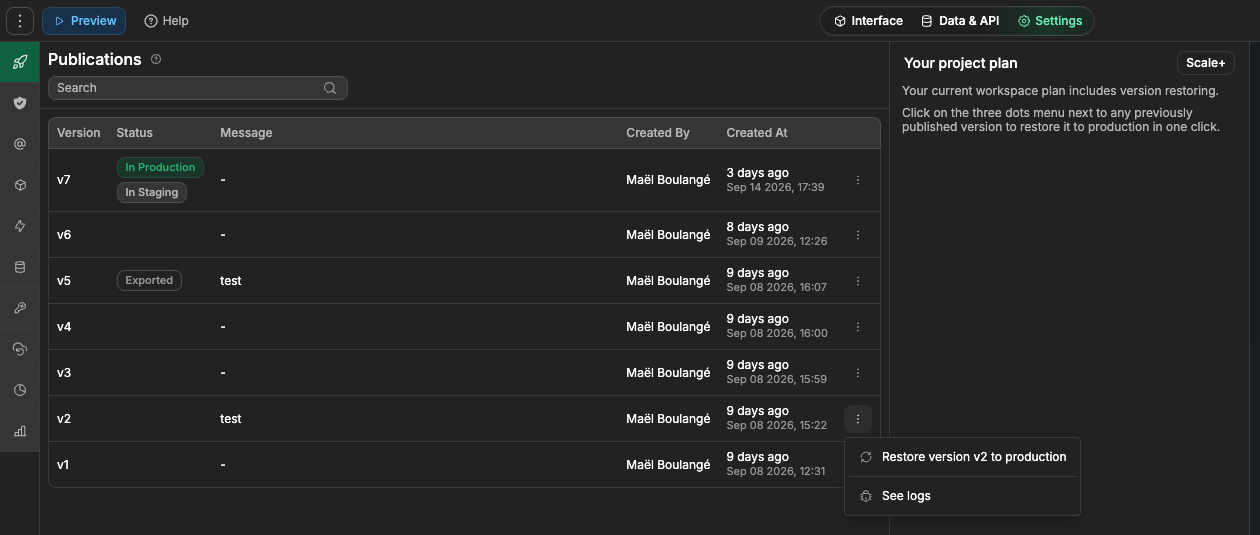Open Help in the top bar
This screenshot has width=1260, height=535.
pyautogui.click(x=166, y=21)
